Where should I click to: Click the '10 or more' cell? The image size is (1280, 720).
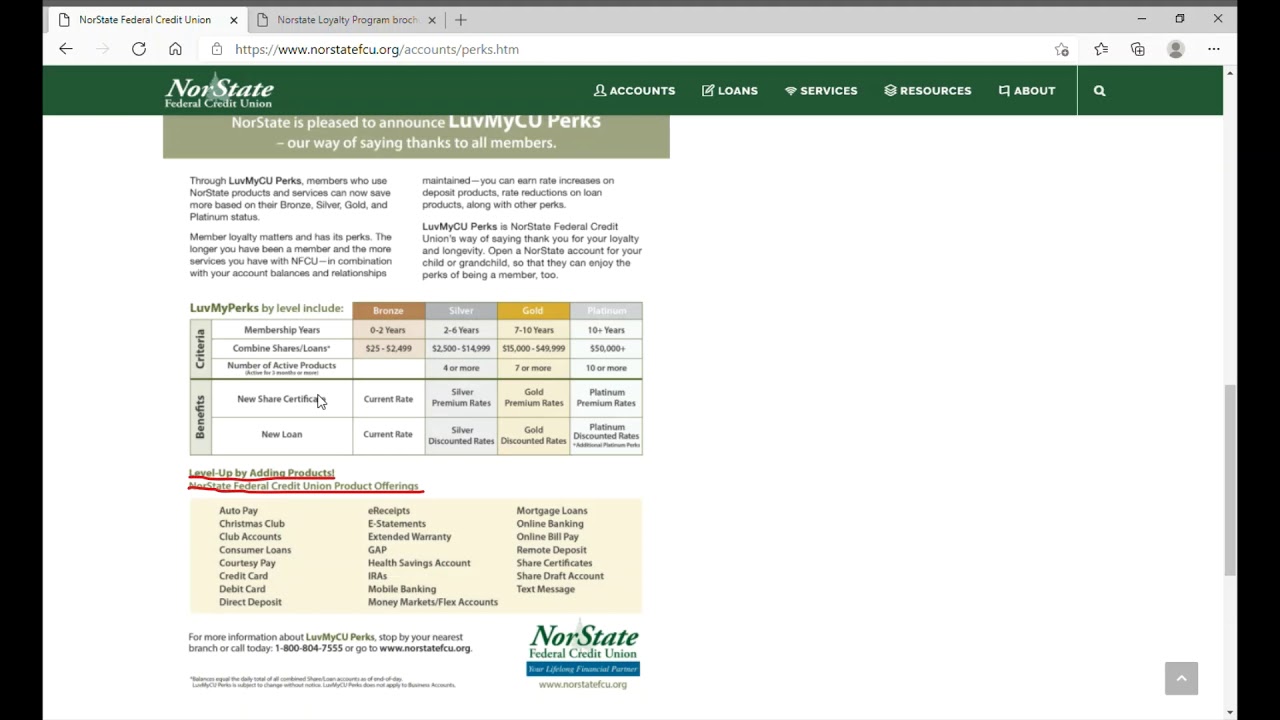[606, 368]
